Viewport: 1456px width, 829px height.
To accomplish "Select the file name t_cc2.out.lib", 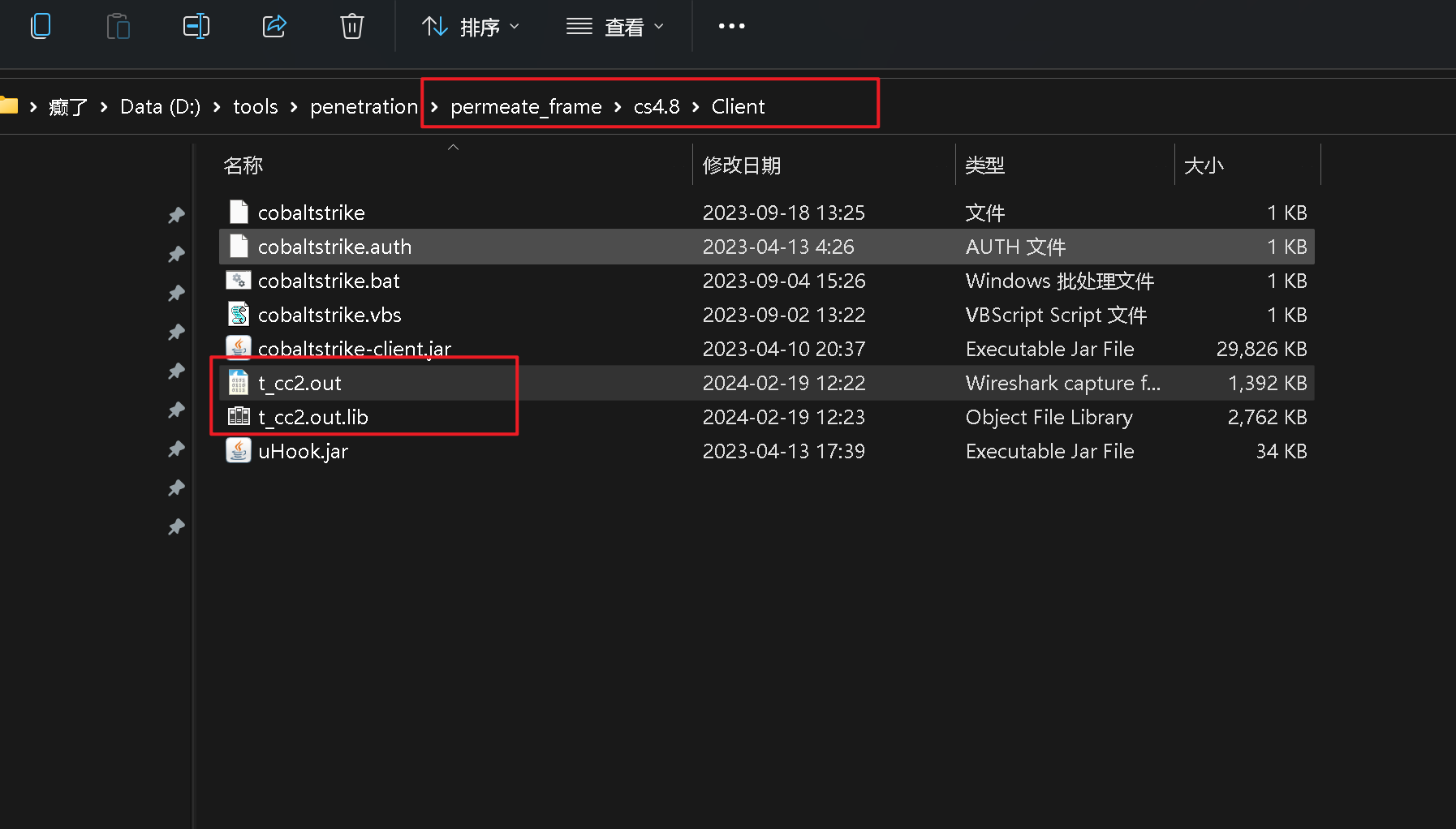I will pyautogui.click(x=313, y=417).
